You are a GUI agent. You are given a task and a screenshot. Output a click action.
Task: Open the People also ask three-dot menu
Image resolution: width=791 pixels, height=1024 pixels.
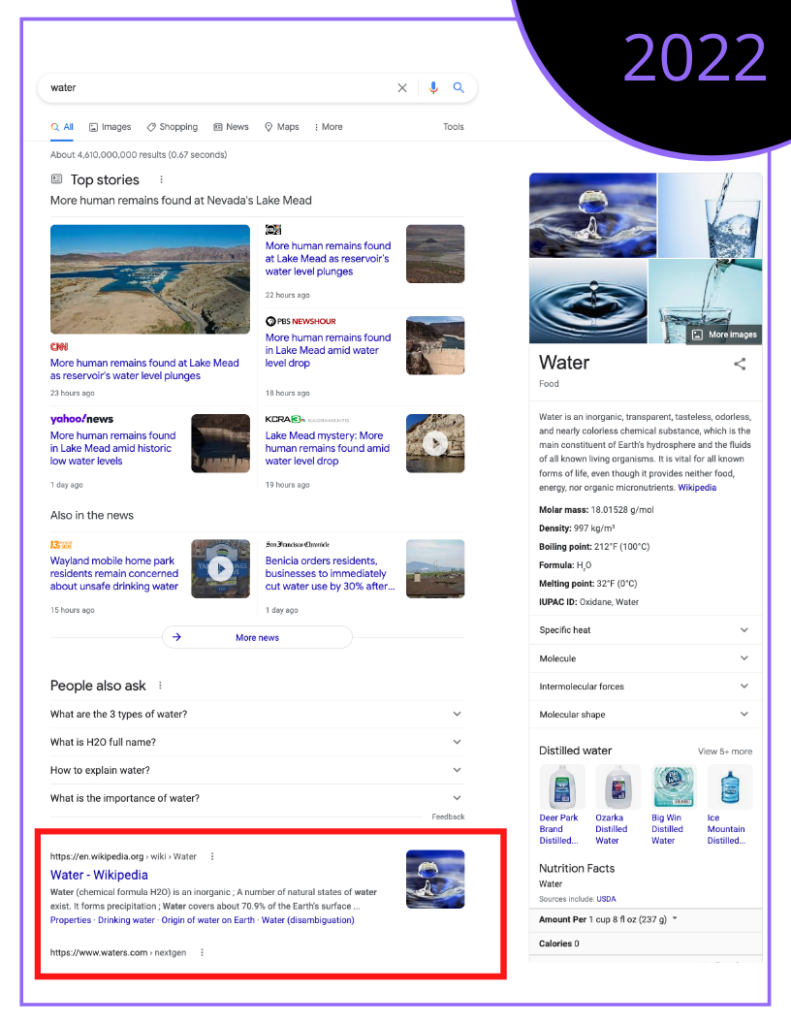click(x=160, y=685)
